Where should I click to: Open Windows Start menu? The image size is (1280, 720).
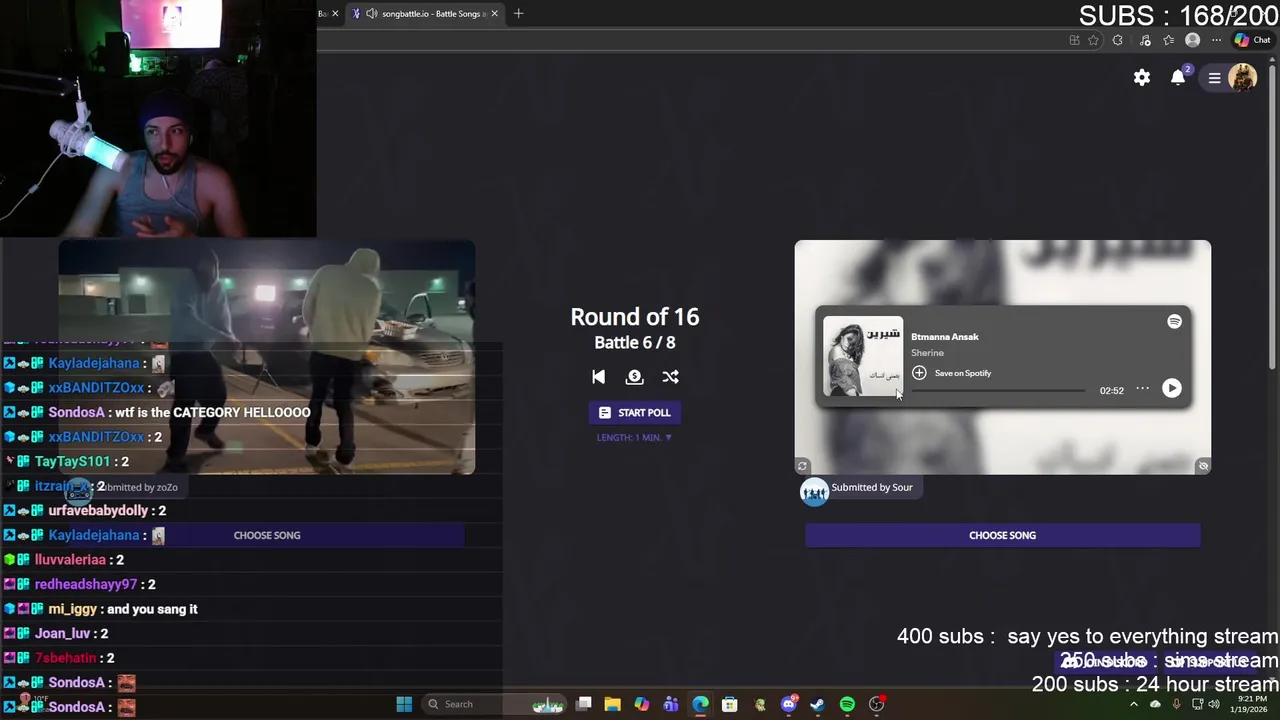click(x=404, y=704)
